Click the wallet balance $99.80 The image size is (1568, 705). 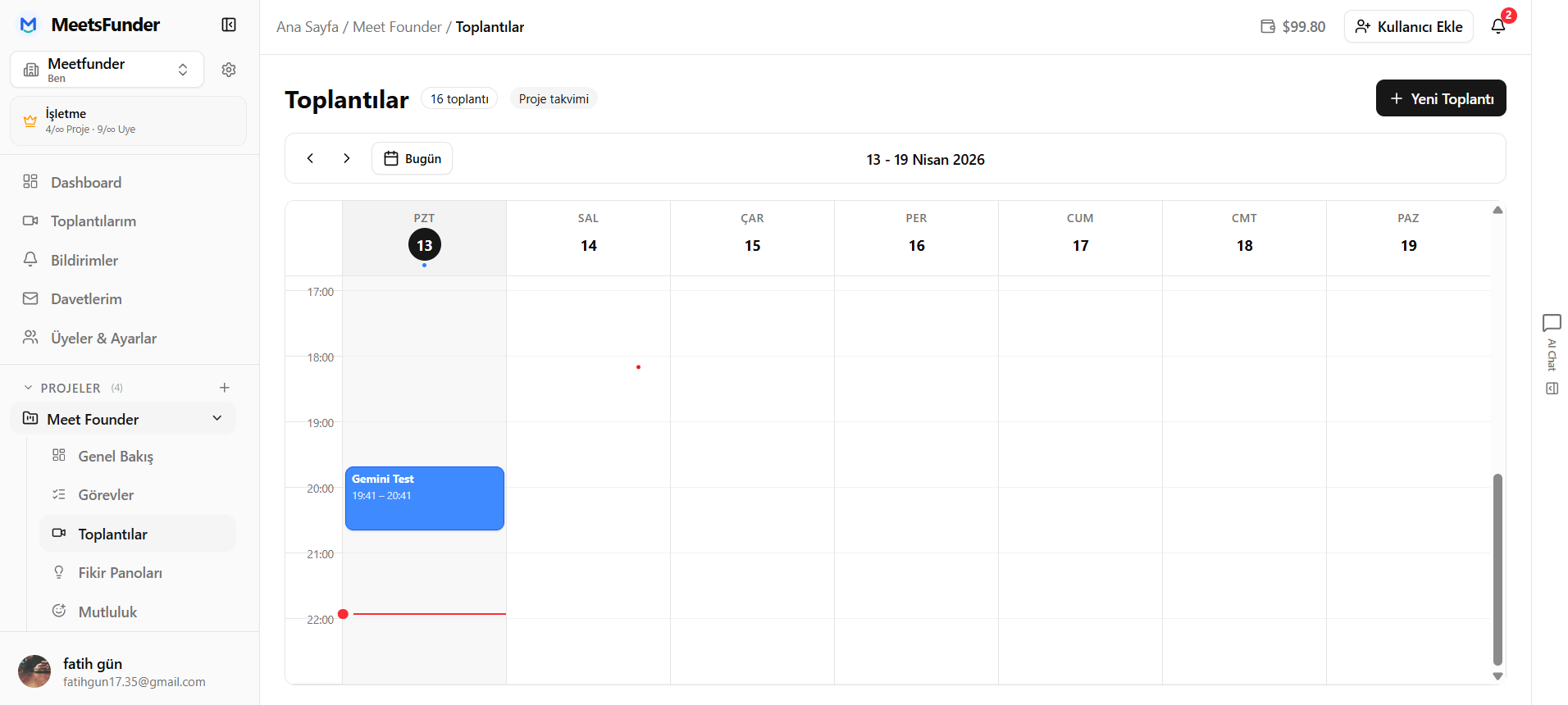pyautogui.click(x=1292, y=26)
